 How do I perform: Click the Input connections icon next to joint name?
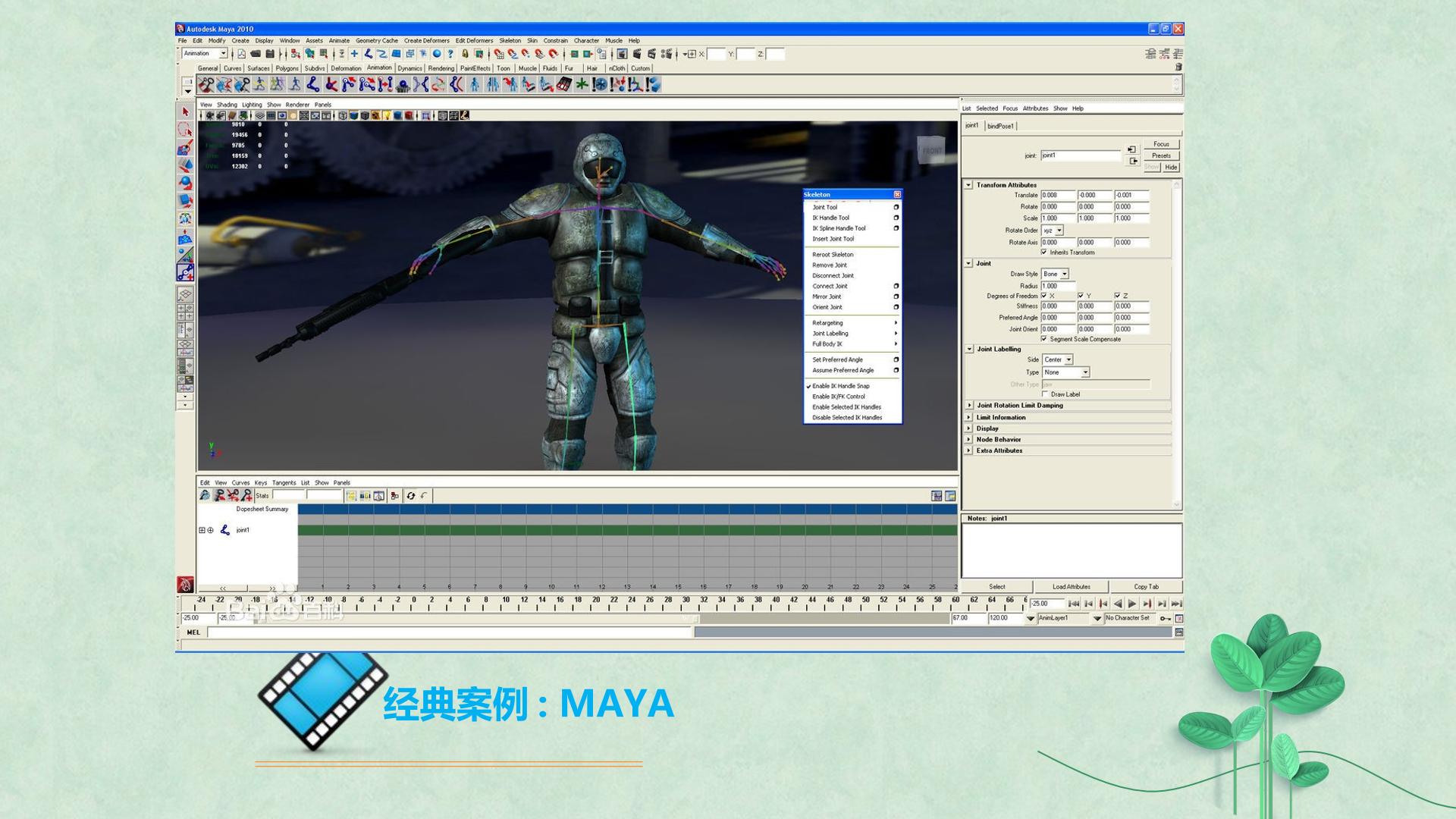click(x=1132, y=149)
